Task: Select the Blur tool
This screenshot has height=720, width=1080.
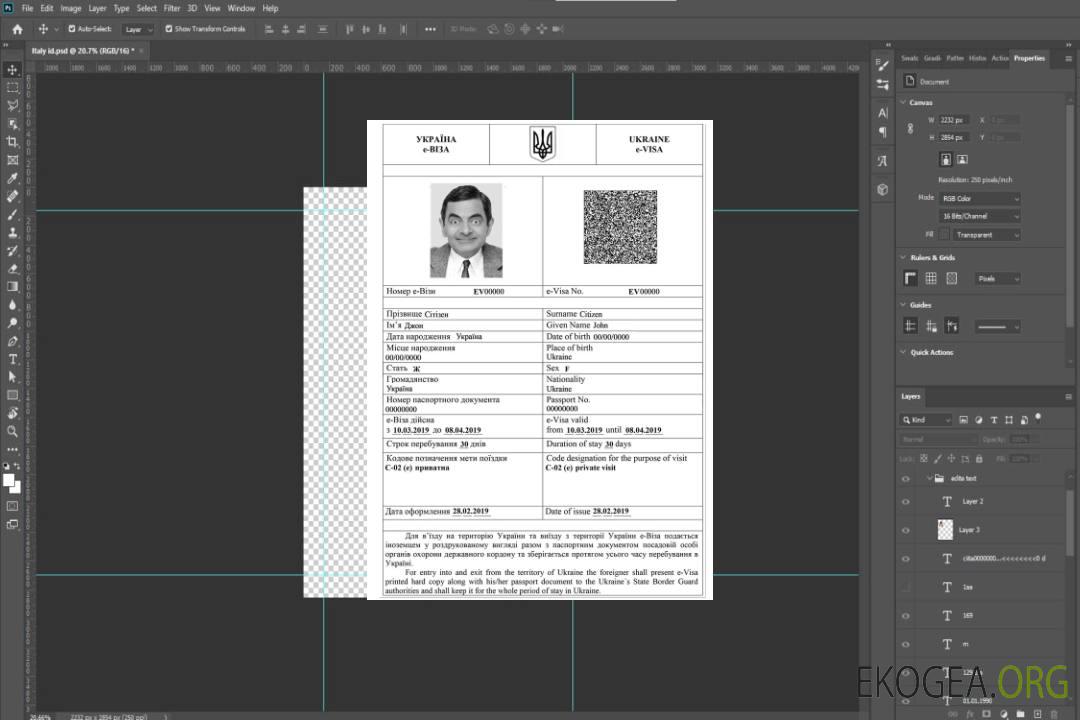Action: coord(12,305)
